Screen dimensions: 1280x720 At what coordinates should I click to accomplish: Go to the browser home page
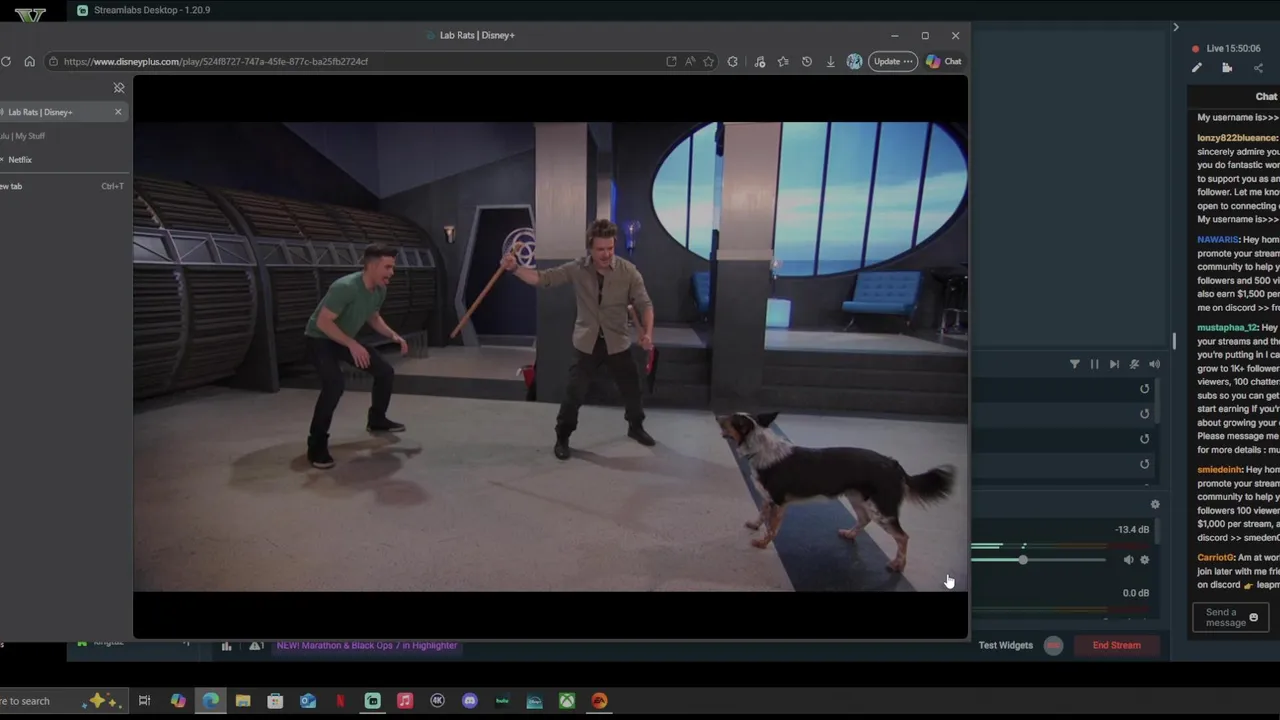pos(29,61)
